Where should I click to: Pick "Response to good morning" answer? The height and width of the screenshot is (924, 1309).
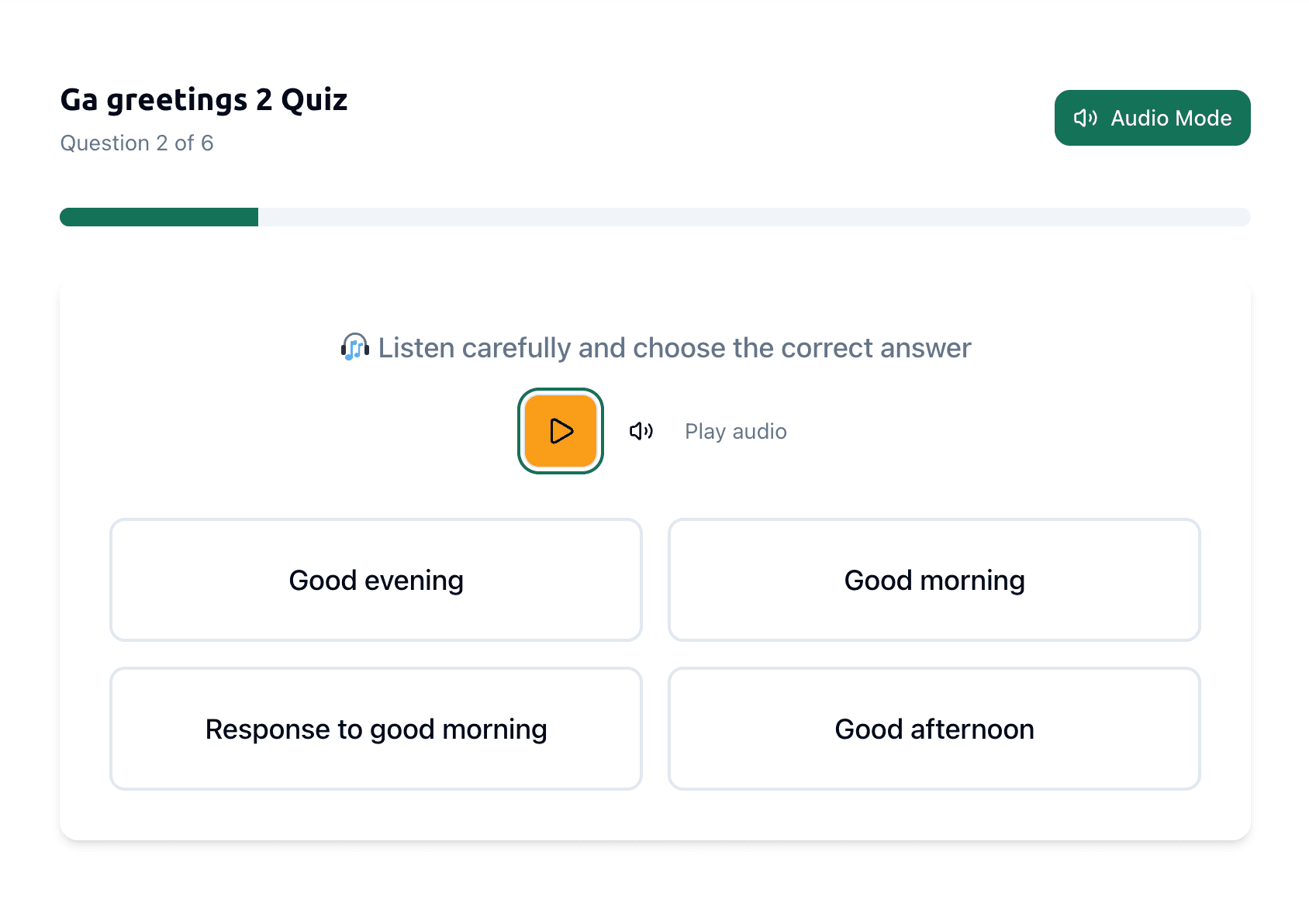pyautogui.click(x=376, y=729)
